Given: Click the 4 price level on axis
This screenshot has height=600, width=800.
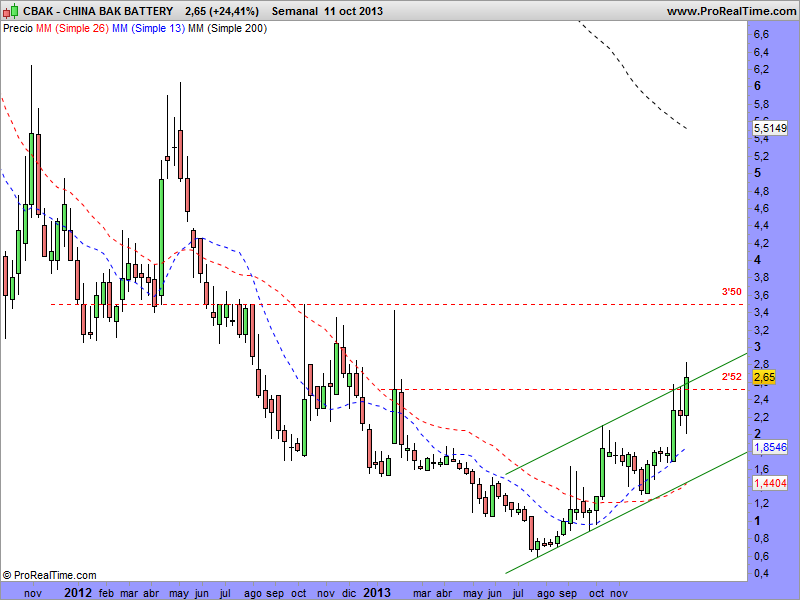Looking at the screenshot, I should pos(757,260).
